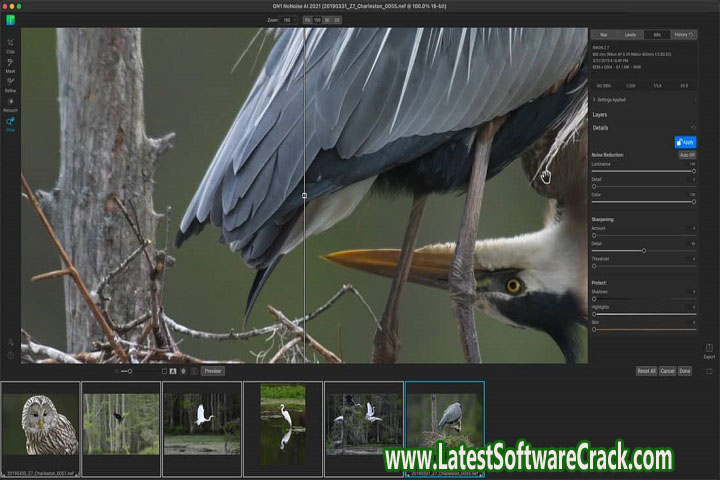Adjust the Protect Shadows slider
The height and width of the screenshot is (480, 720).
pos(644,299)
